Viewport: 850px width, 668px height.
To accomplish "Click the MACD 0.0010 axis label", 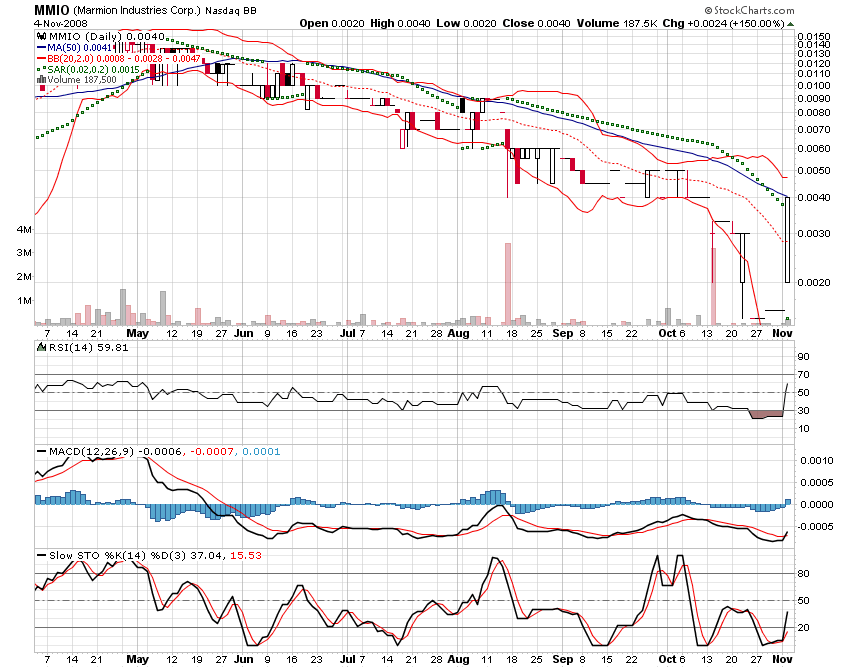I will (x=817, y=461).
